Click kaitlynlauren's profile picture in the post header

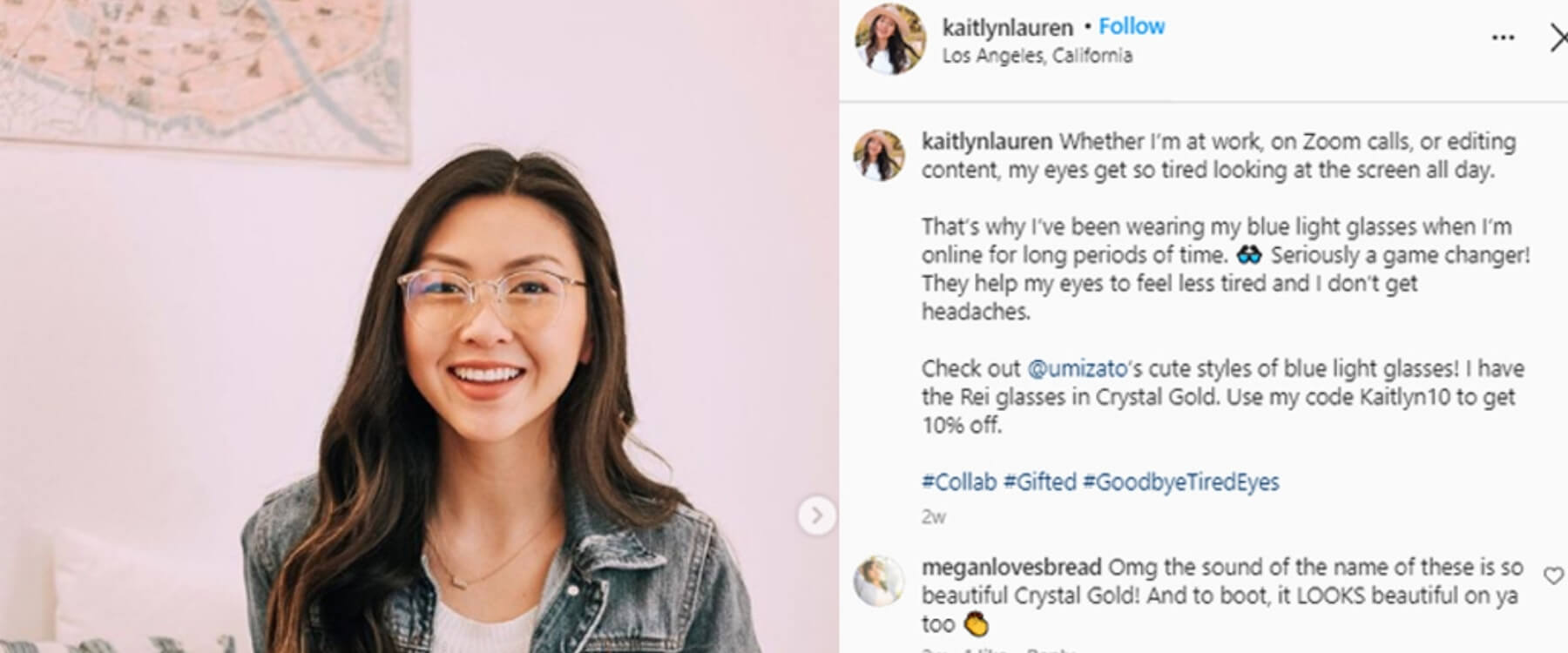889,39
